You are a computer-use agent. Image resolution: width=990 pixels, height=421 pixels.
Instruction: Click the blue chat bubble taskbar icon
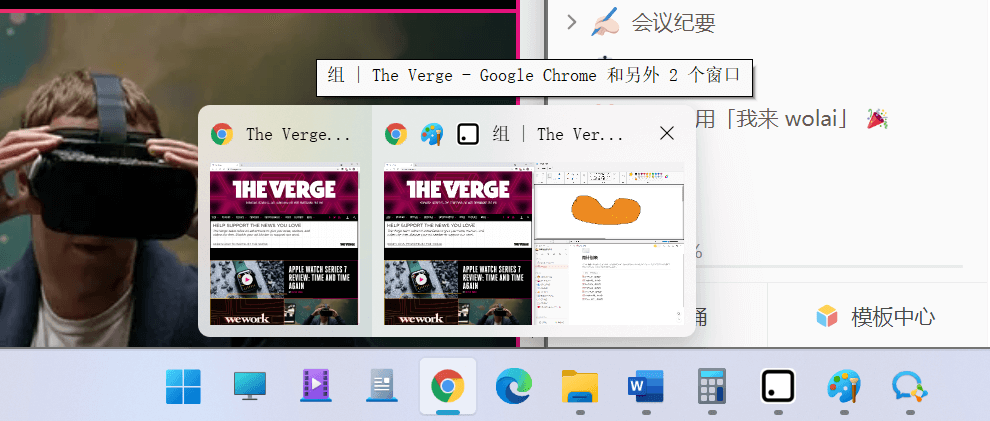(909, 386)
